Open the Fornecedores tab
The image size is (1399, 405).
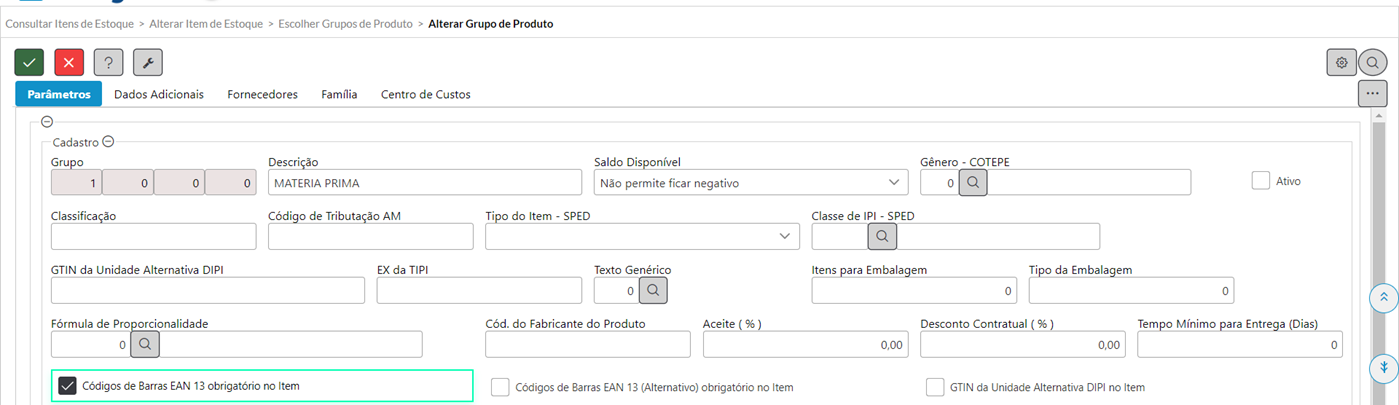263,94
